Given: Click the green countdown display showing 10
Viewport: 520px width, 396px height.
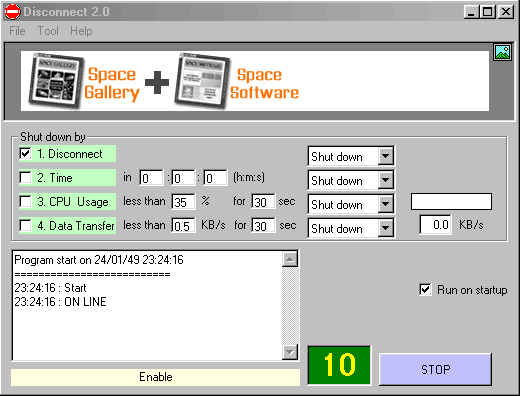Looking at the screenshot, I should pos(339,365).
